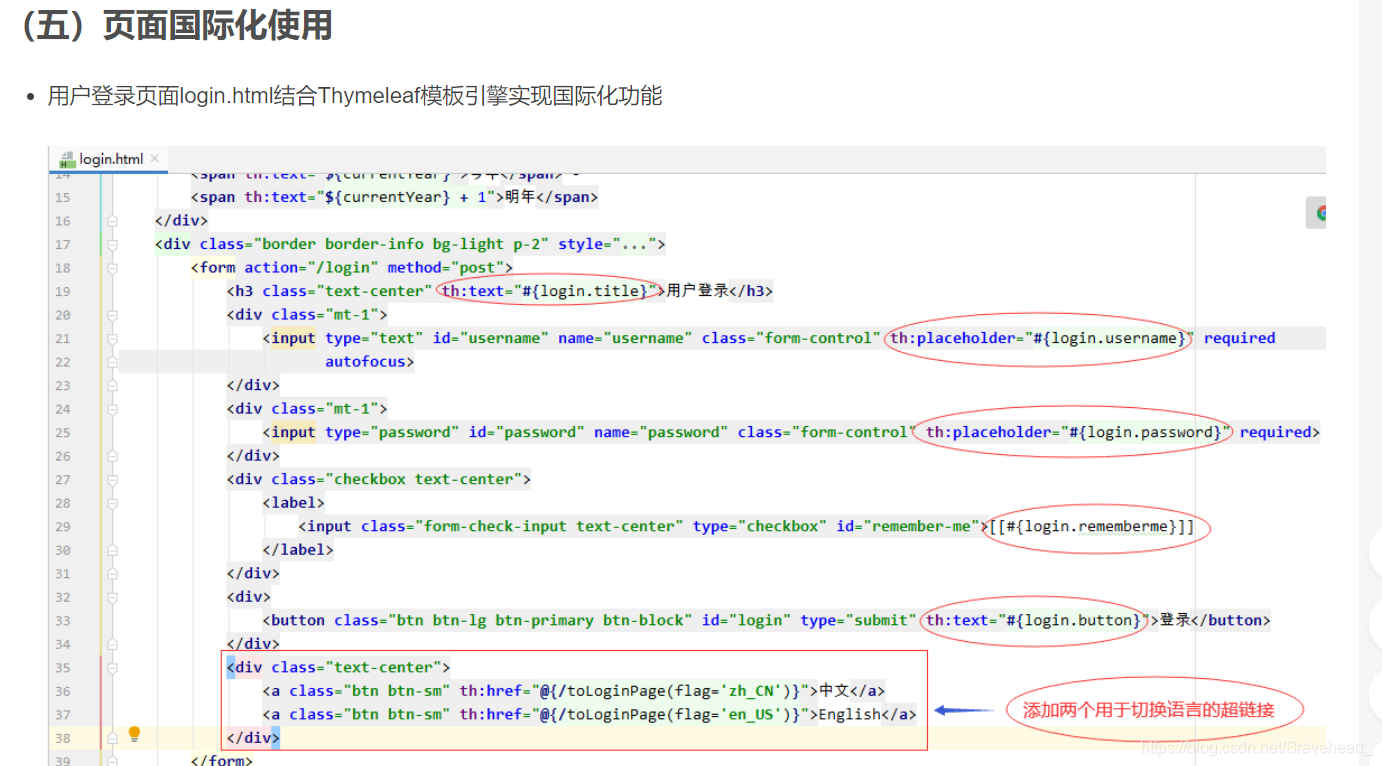Click the 中文 anchor code on line 36

tap(574, 691)
